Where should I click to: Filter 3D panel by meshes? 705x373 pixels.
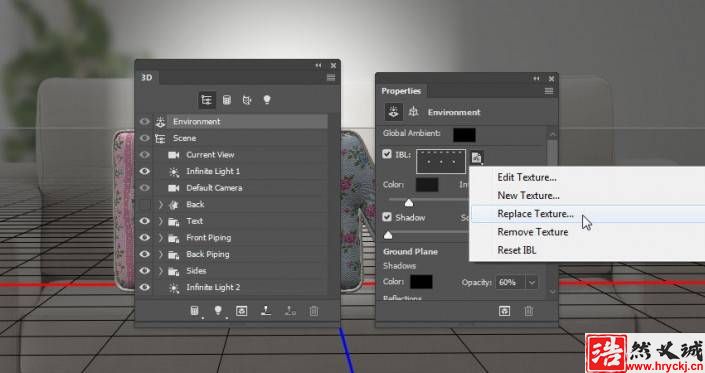coord(227,100)
